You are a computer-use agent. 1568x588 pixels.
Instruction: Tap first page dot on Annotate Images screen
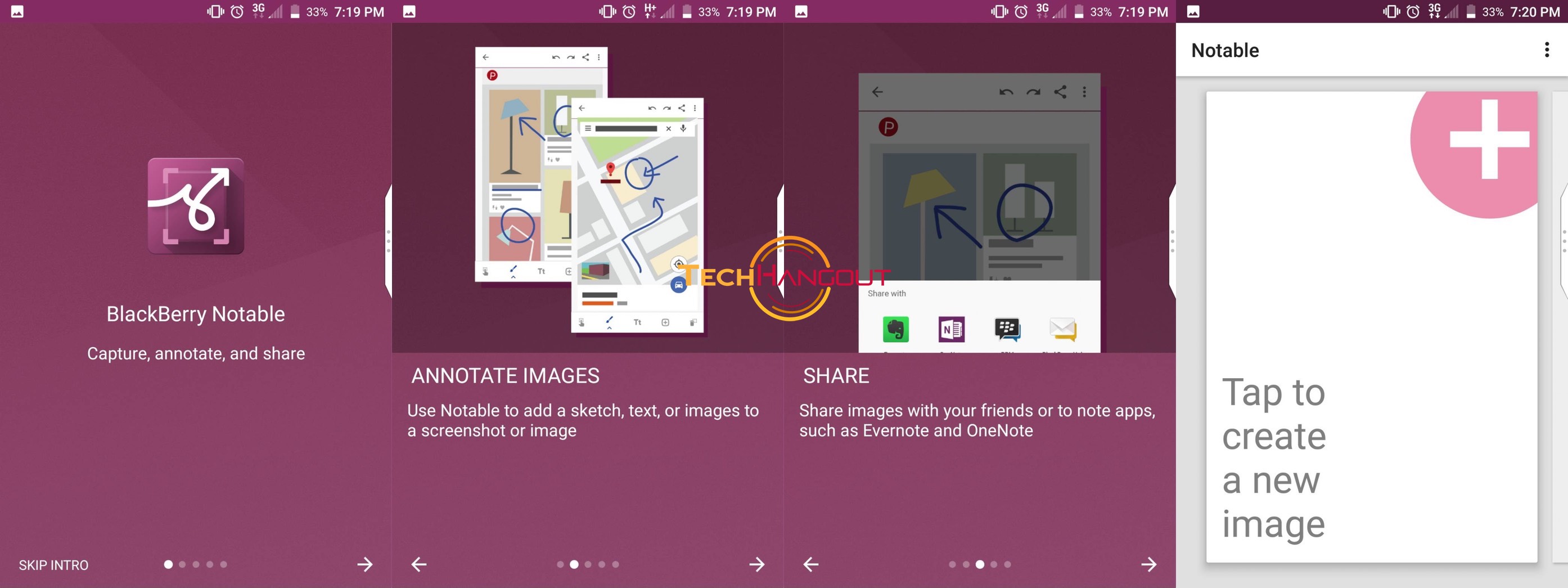pyautogui.click(x=560, y=564)
